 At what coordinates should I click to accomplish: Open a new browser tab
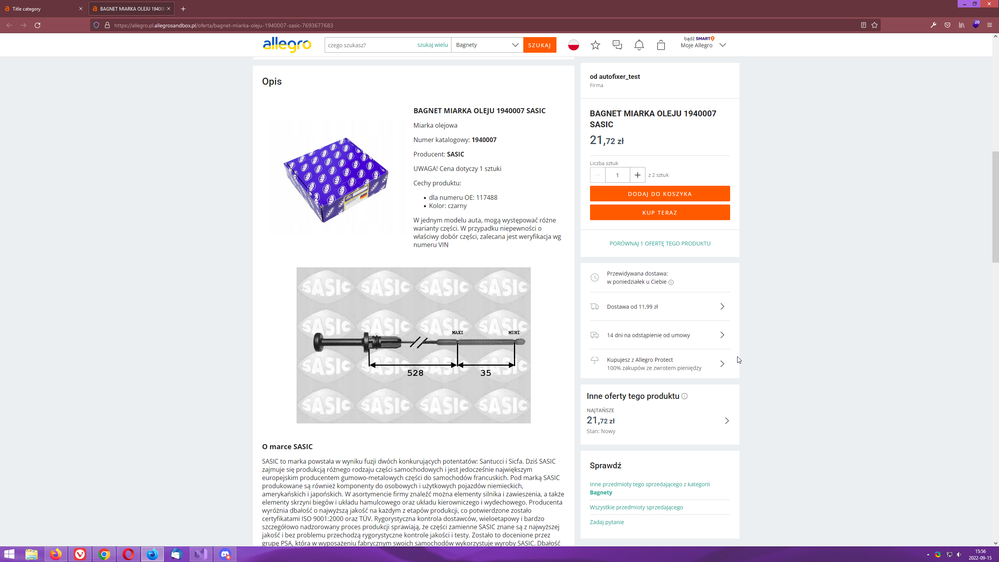(183, 9)
